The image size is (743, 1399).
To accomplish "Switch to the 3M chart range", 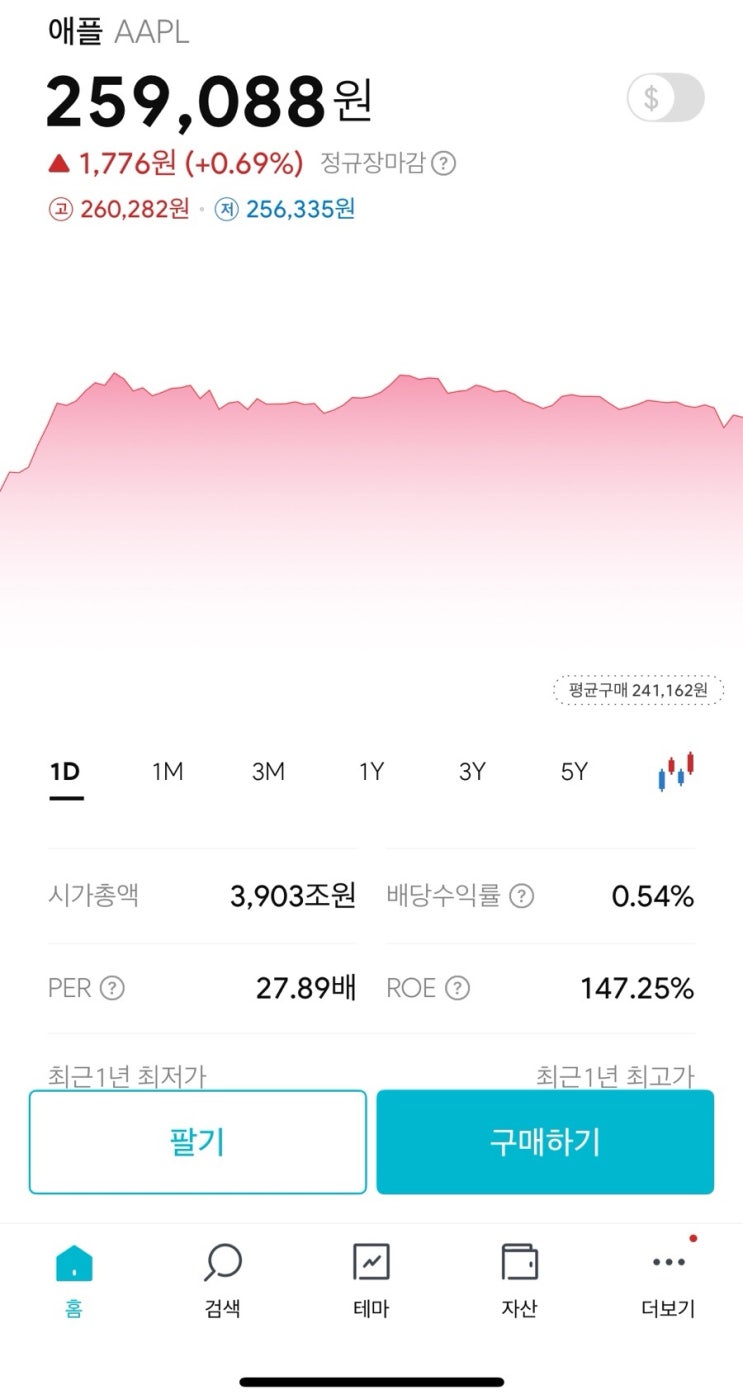I will 268,772.
